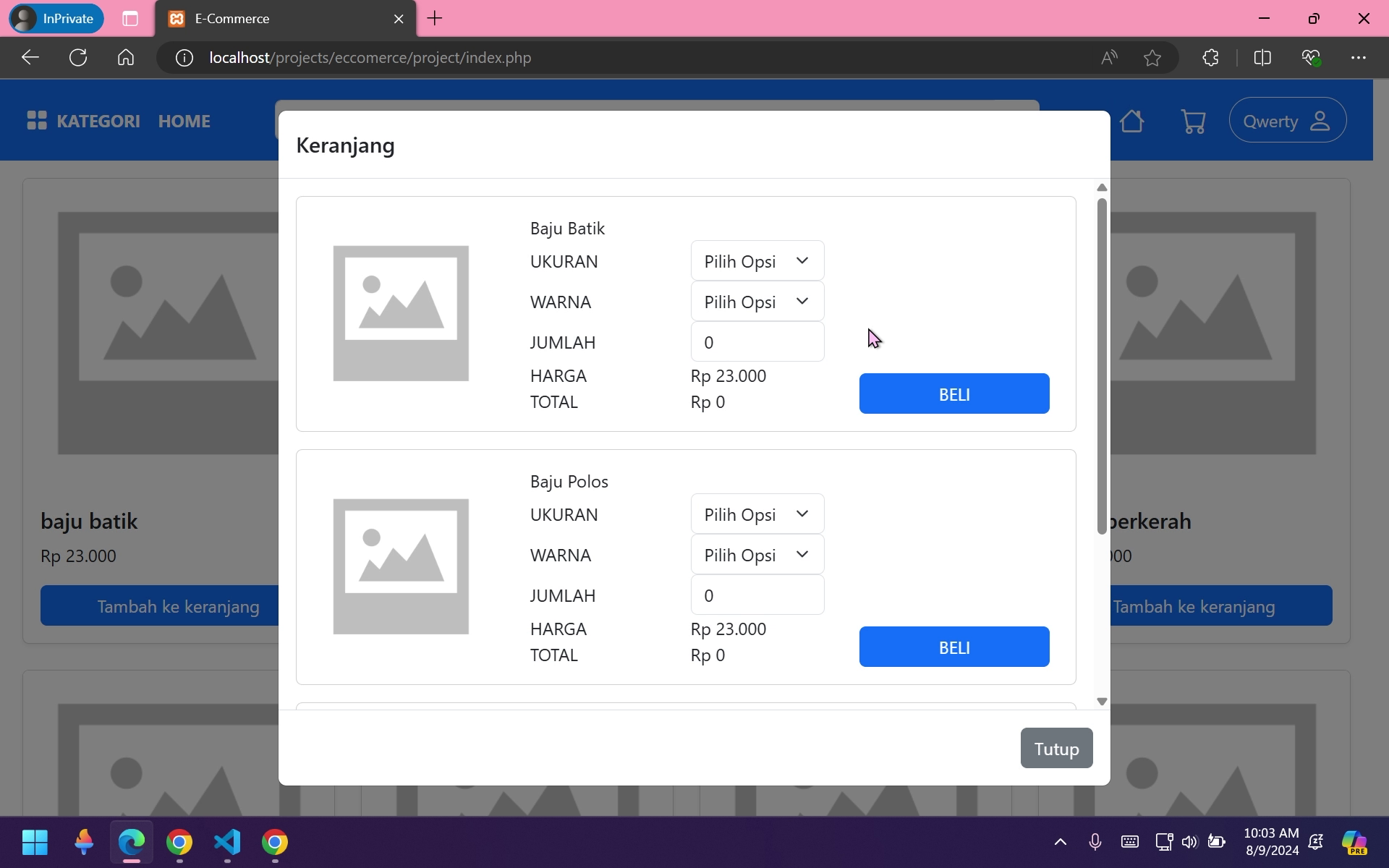The width and height of the screenshot is (1389, 868).
Task: Toggle split screen view
Action: (1262, 58)
